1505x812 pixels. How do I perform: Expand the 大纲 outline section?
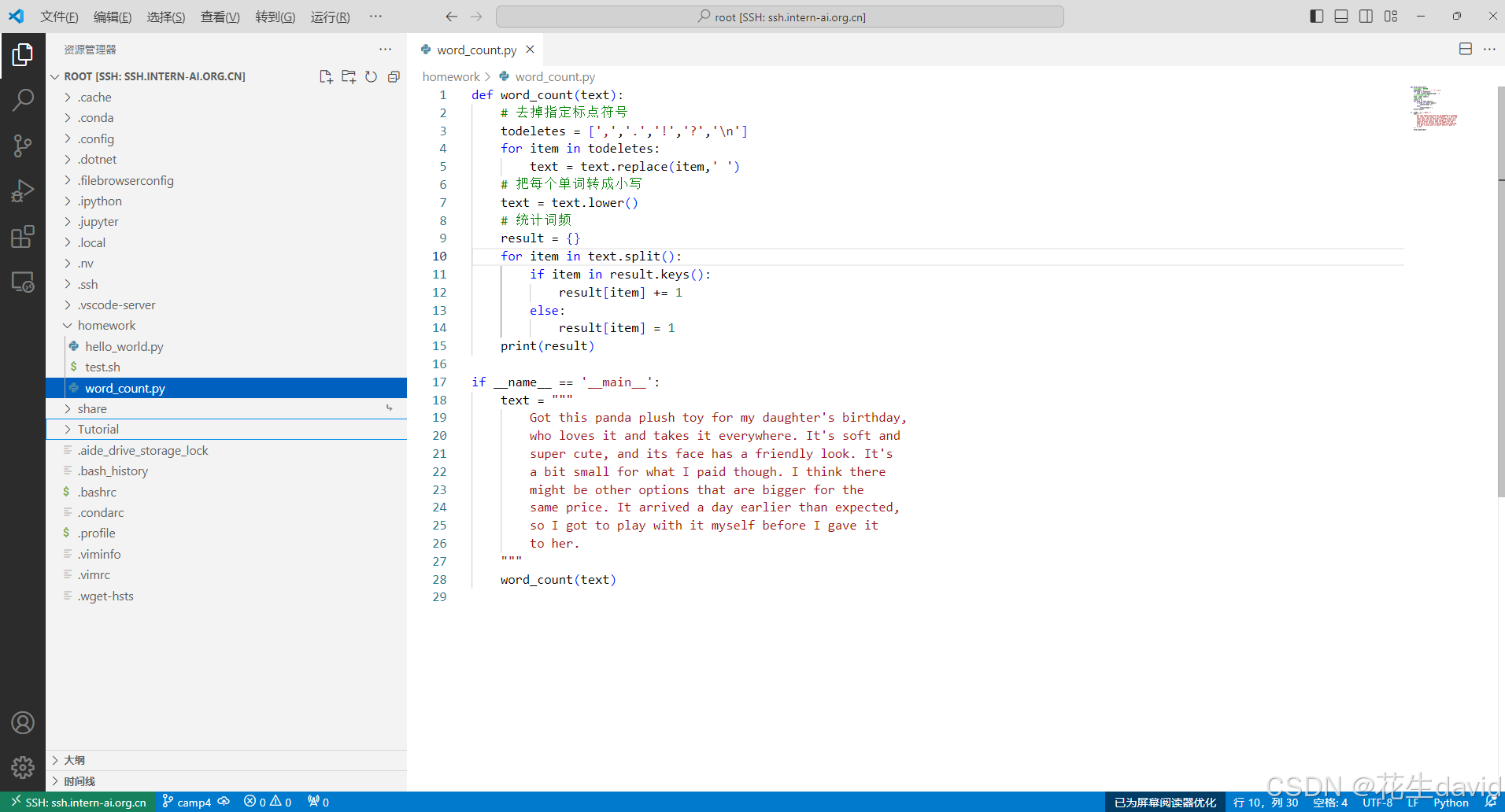(x=226, y=760)
